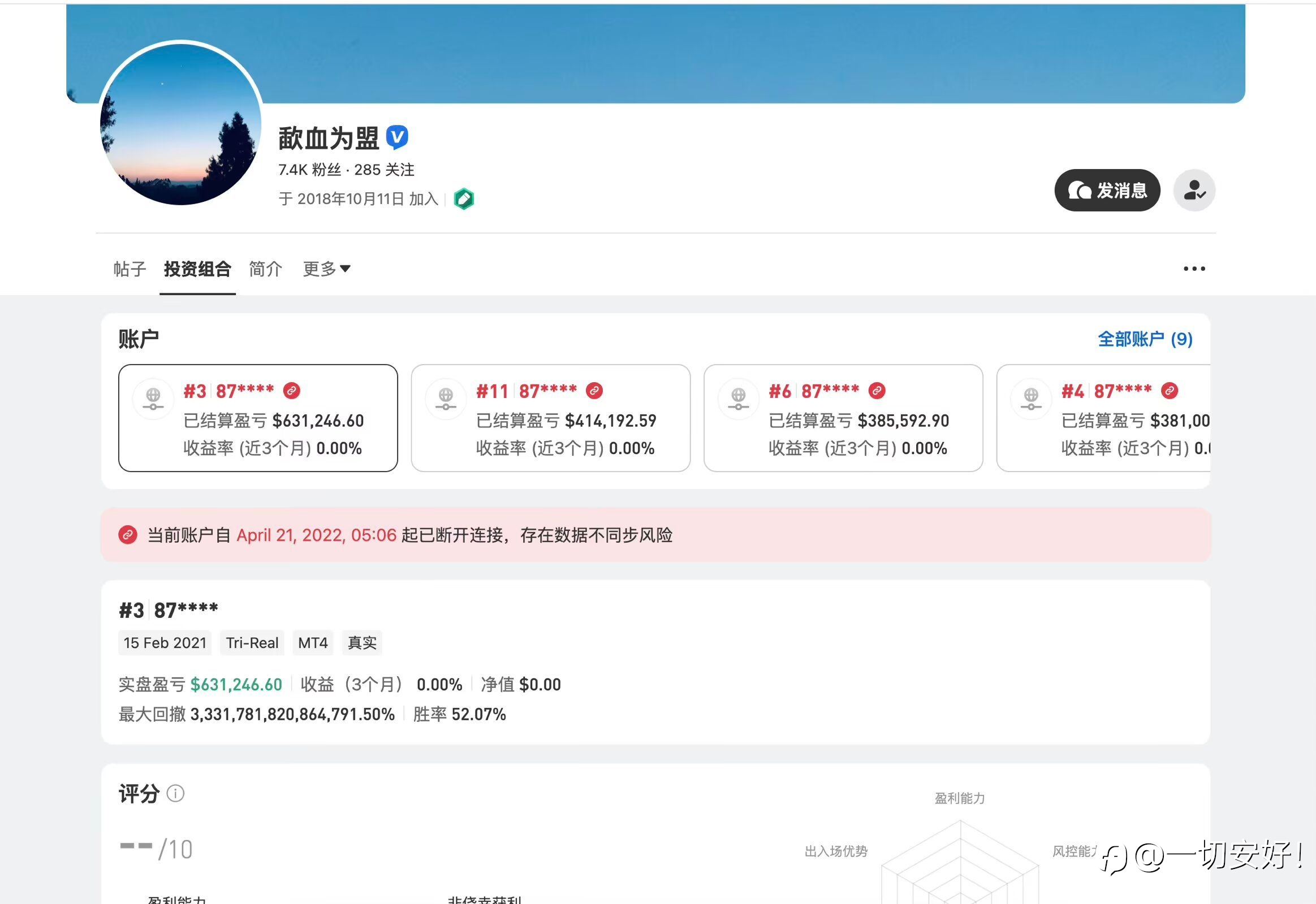Click the green badge next to join date
The width and height of the screenshot is (1316, 904).
(x=464, y=199)
